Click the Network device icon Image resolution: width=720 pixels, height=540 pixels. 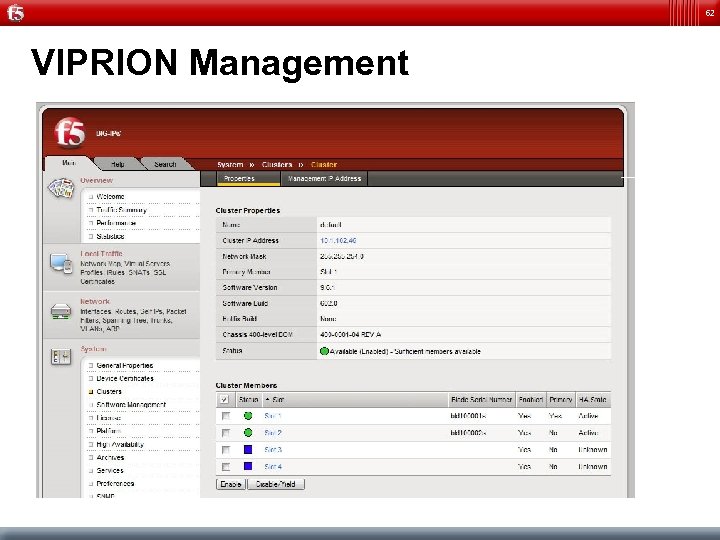61,312
